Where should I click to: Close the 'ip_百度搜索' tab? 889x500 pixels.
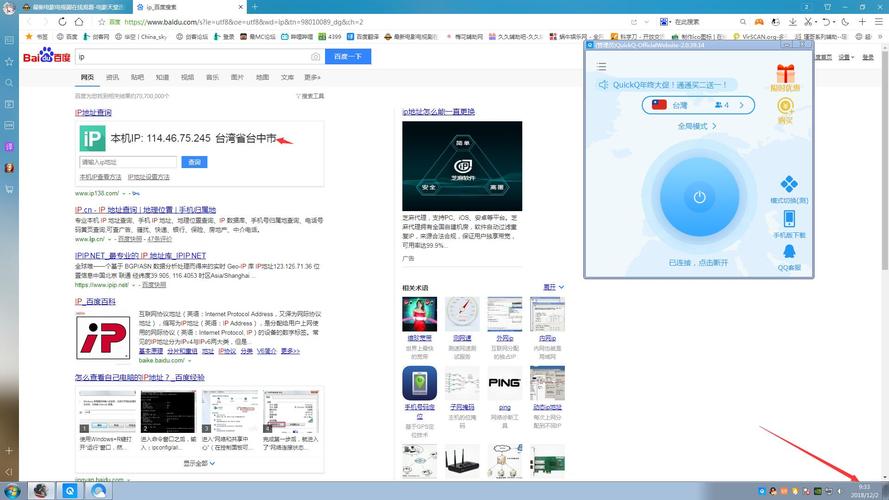coord(240,7)
